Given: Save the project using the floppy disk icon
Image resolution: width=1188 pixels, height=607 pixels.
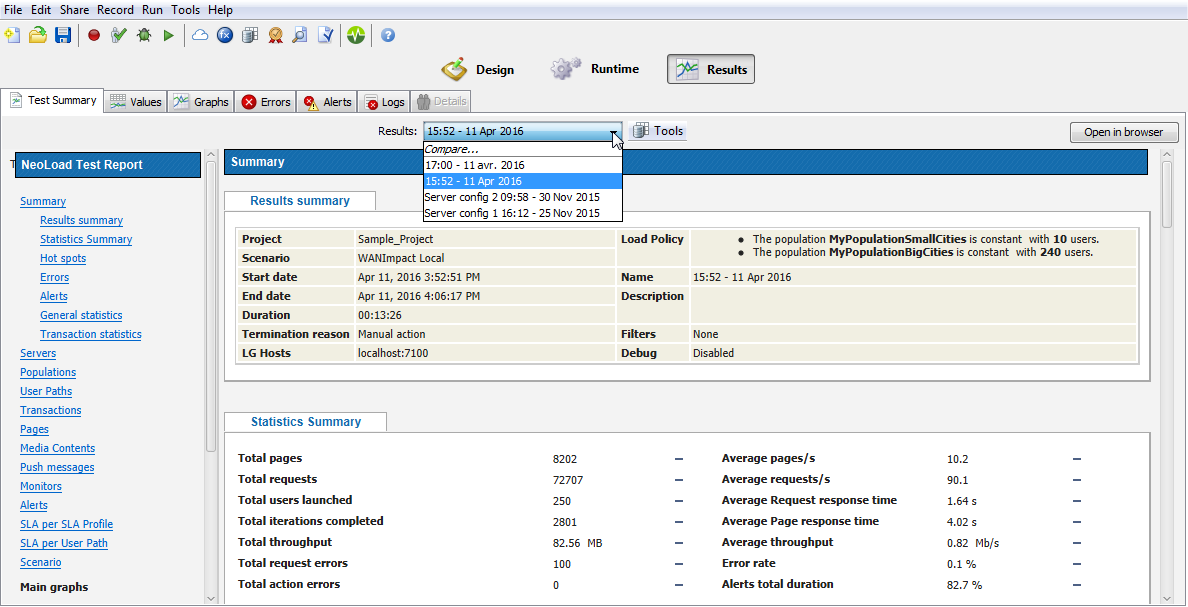Looking at the screenshot, I should click(x=62, y=35).
